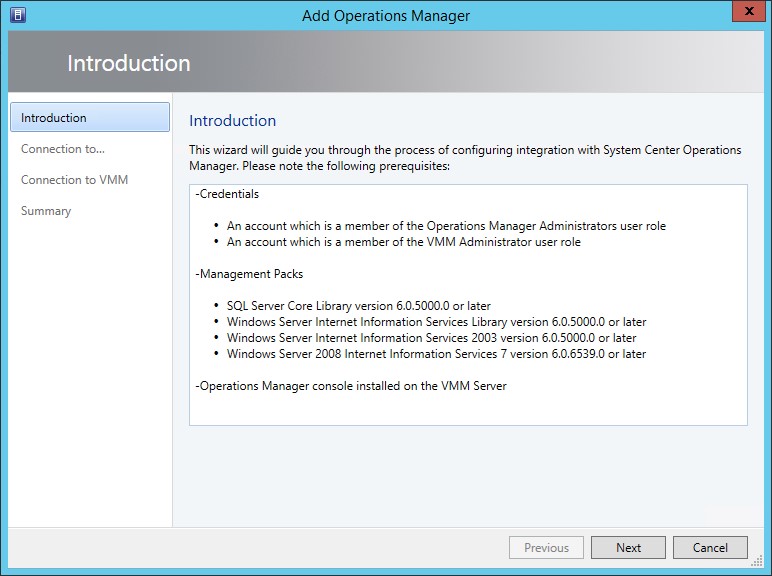Click the Internet Information Services Library version line
Screen dimensions: 772x576
pyautogui.click(x=436, y=322)
